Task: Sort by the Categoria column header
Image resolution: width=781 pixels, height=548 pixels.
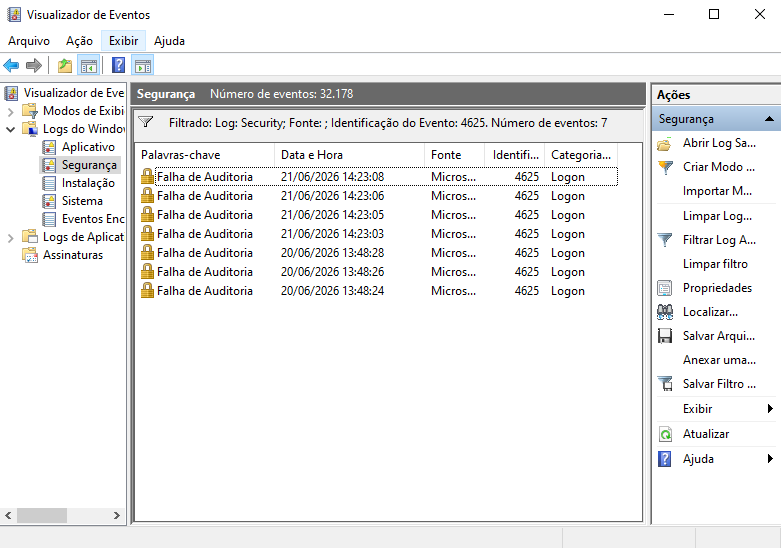Action: click(x=581, y=155)
